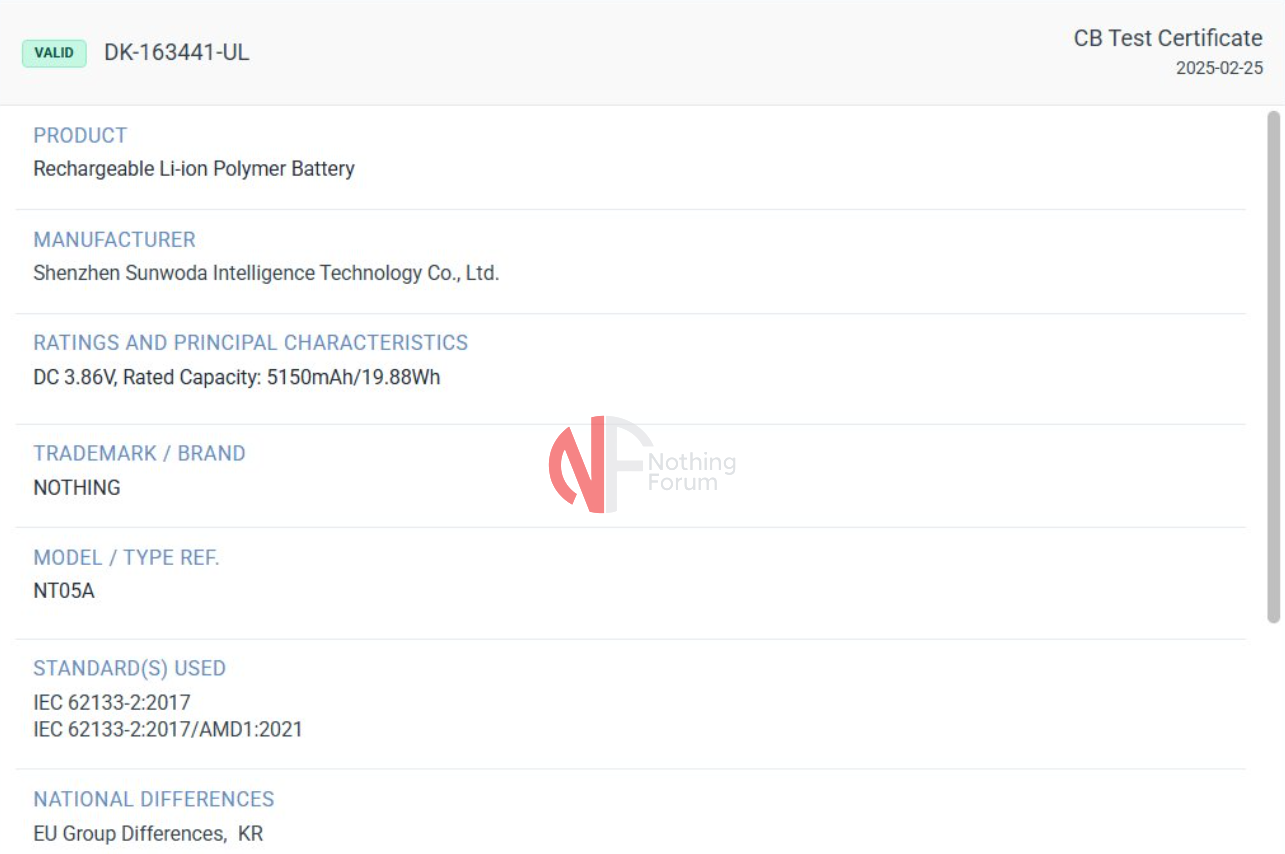The width and height of the screenshot is (1285, 854).
Task: Select IEC 62133-2:2017/AMD1:2021 standard line
Action: pos(168,729)
